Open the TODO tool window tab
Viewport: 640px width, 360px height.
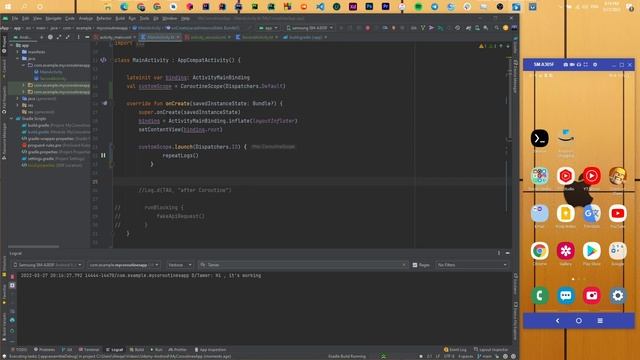click(19, 350)
